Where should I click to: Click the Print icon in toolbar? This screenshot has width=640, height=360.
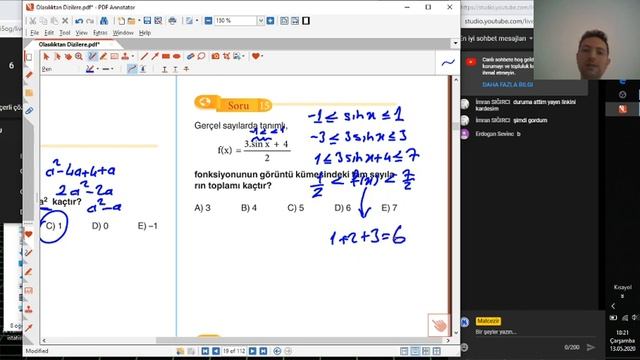(x=172, y=20)
